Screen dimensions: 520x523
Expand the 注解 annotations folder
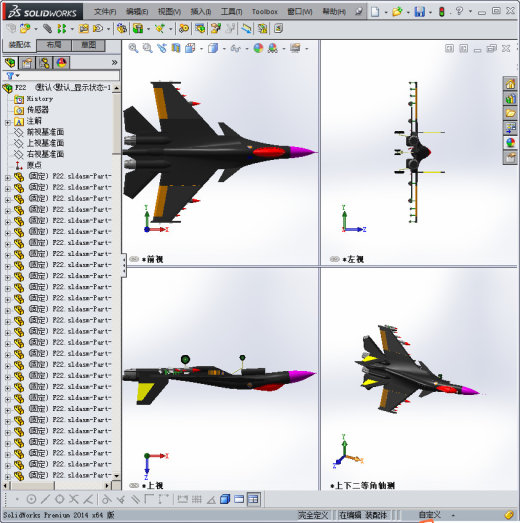[x=8, y=122]
